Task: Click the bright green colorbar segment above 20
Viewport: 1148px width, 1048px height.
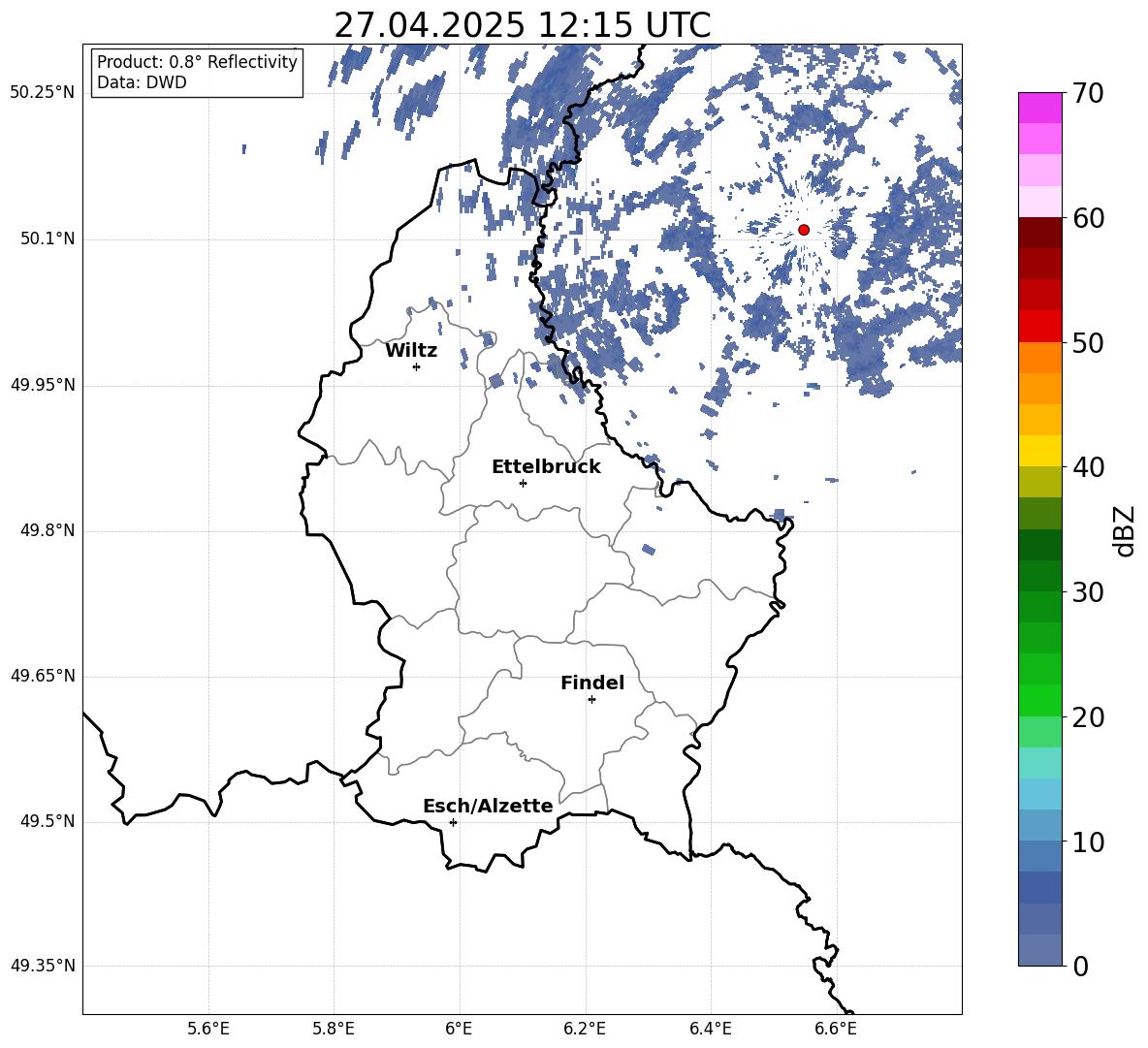Action: [1039, 700]
